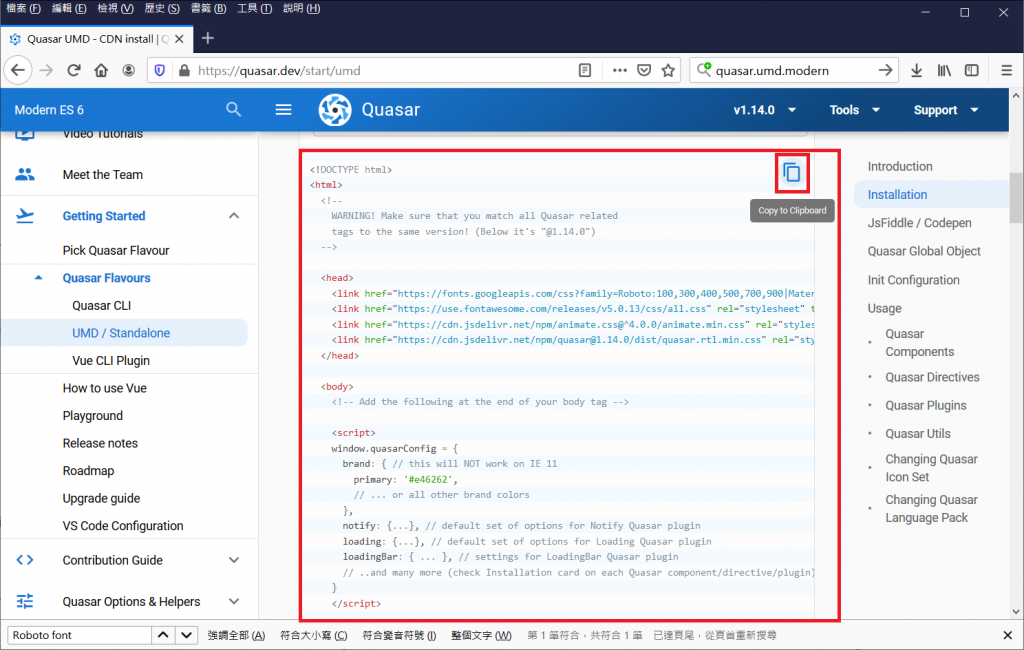
Task: Submit search with go arrow
Action: click(x=885, y=71)
